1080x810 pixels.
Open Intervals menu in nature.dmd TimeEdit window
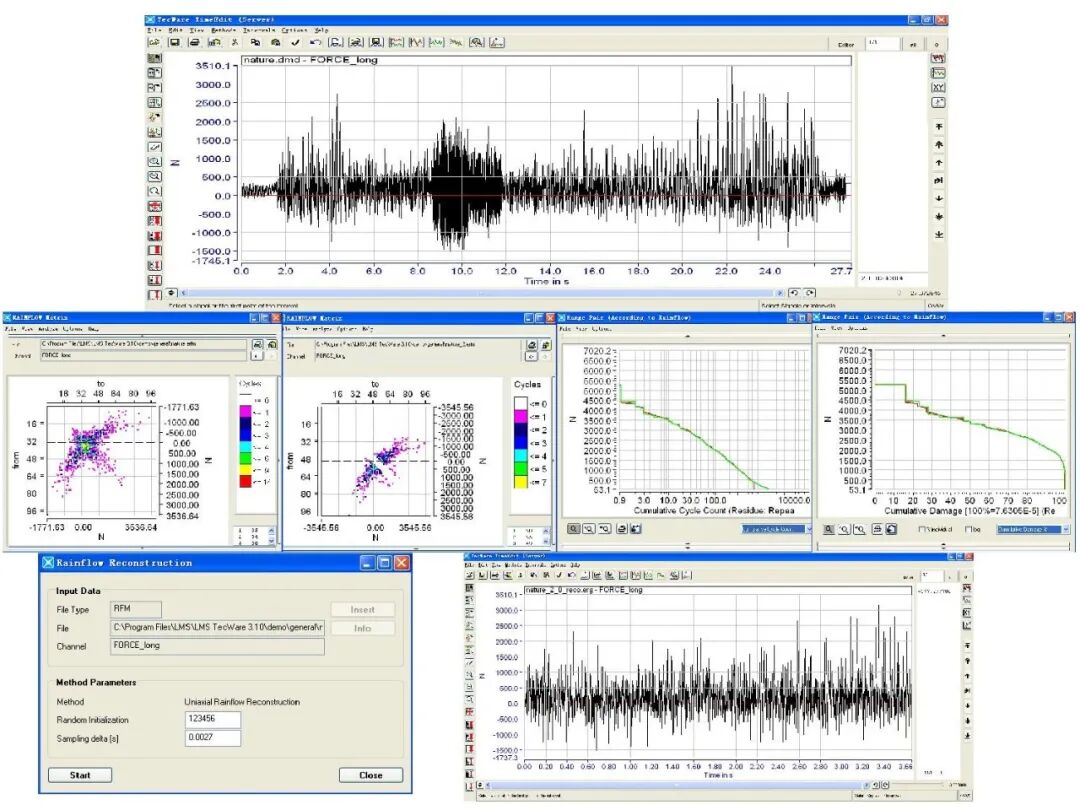point(258,30)
